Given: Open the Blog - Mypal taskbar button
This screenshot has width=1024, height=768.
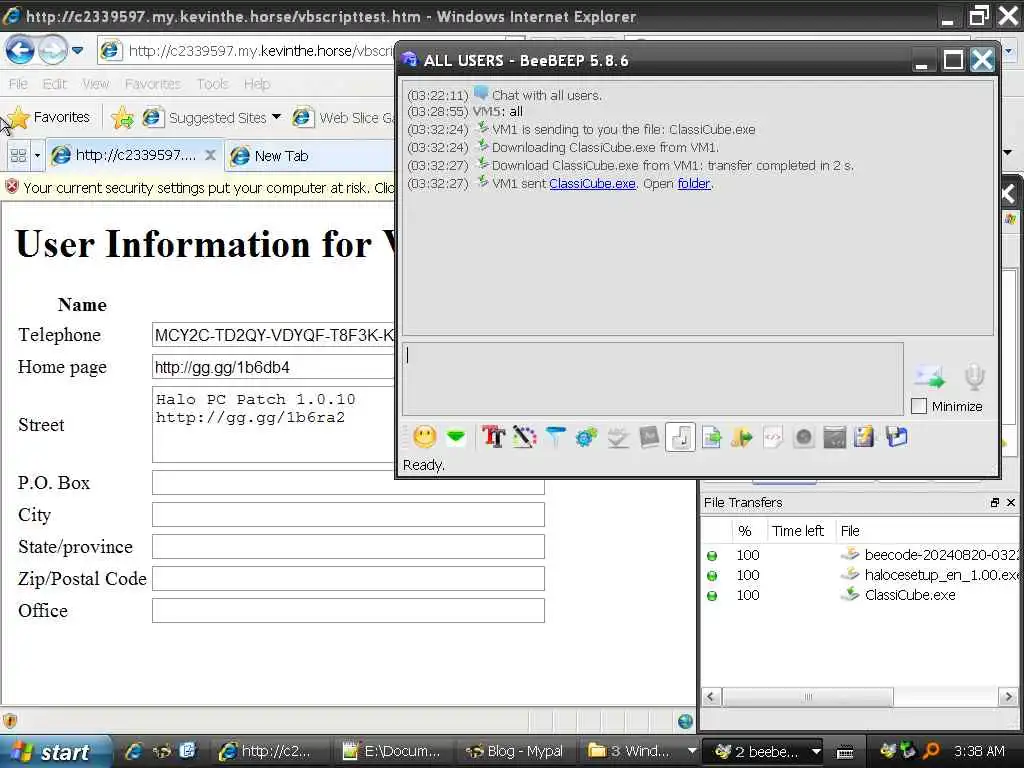Looking at the screenshot, I should coord(515,752).
